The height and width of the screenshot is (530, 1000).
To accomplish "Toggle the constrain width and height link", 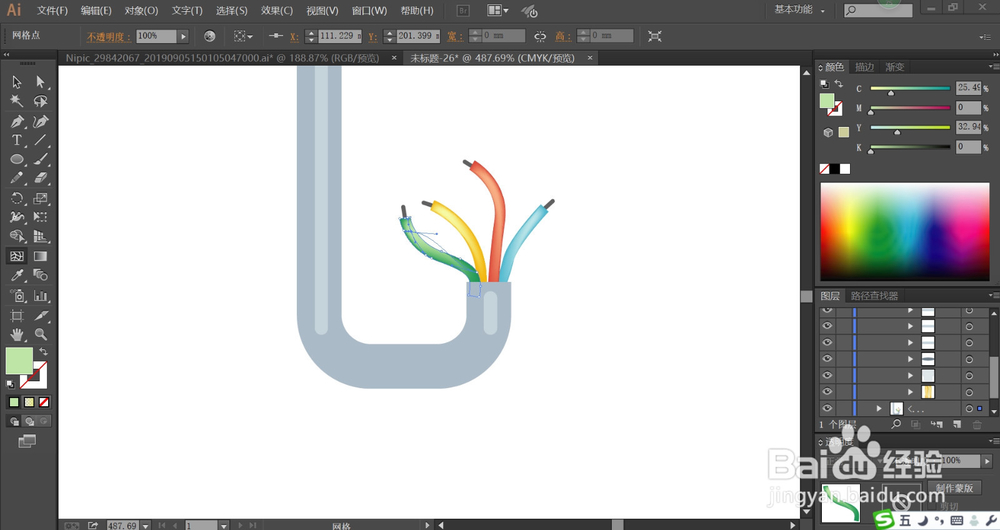I will pyautogui.click(x=540, y=36).
